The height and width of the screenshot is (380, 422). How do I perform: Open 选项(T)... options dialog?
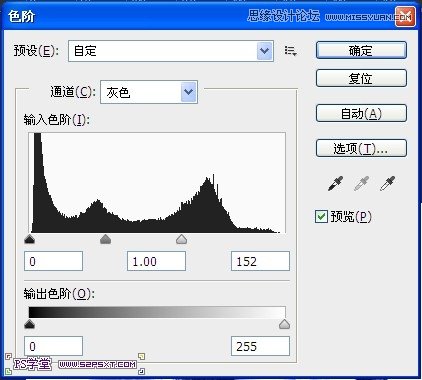361,148
